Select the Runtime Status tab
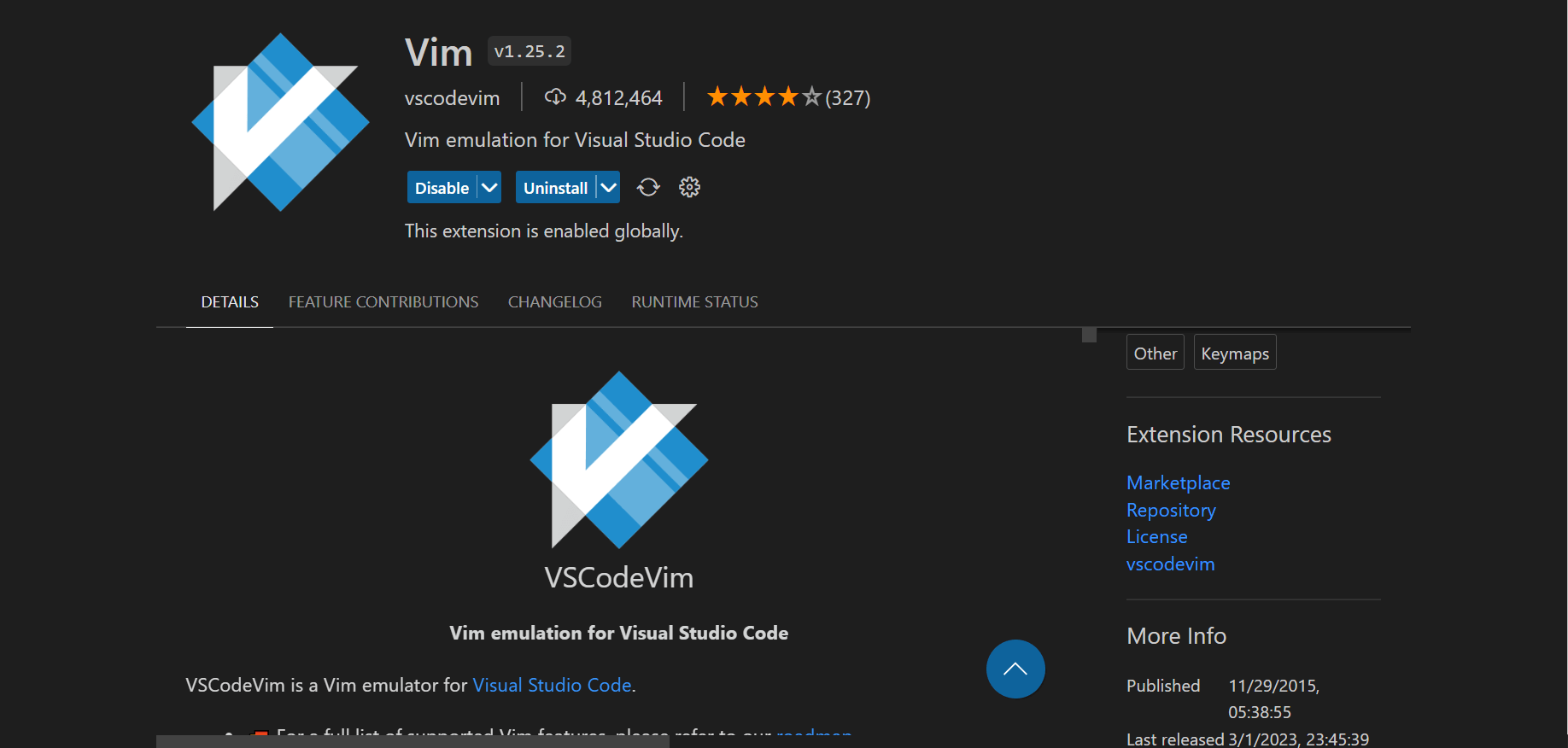The height and width of the screenshot is (748, 1568). pos(694,302)
